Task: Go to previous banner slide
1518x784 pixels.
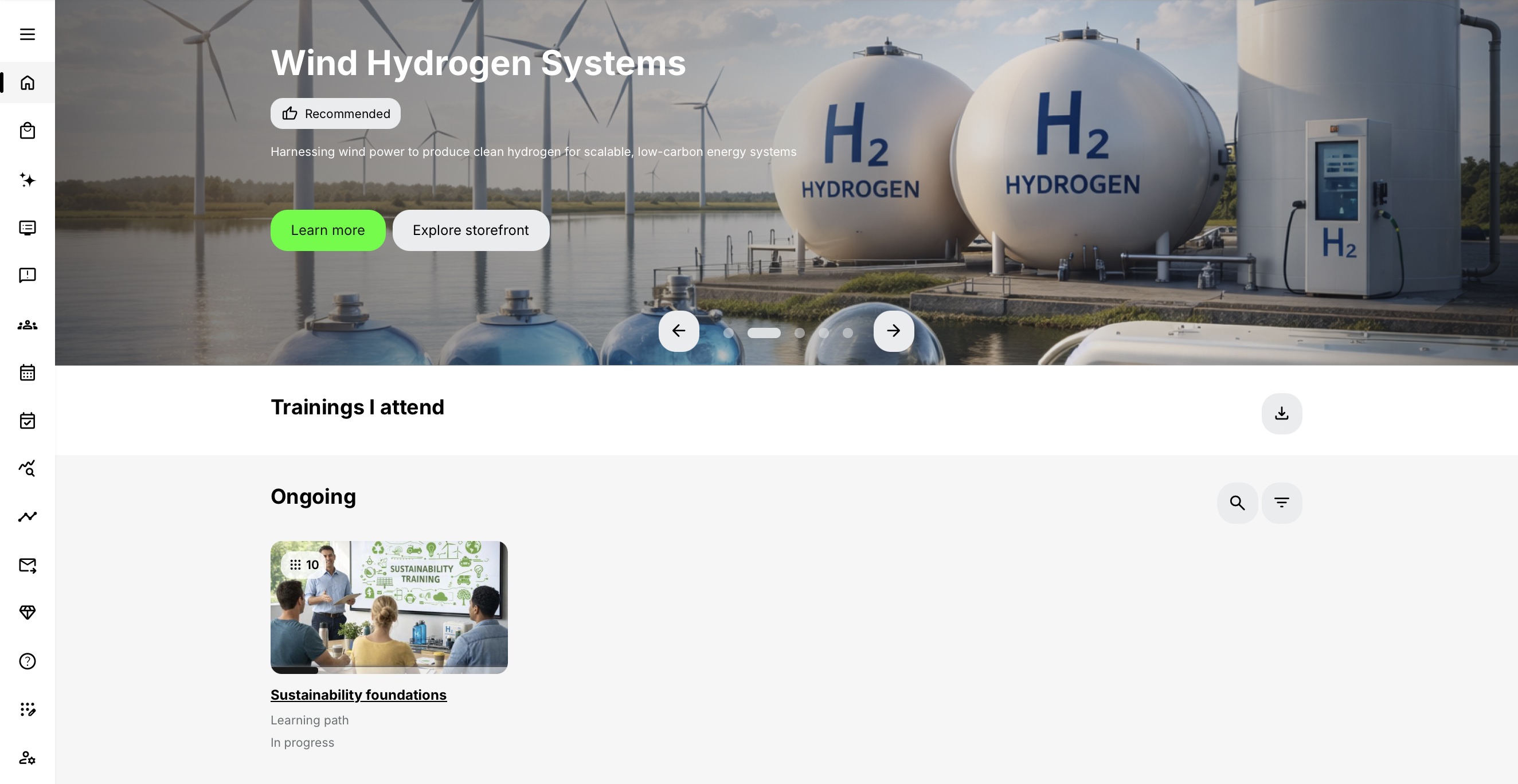Action: (x=679, y=331)
